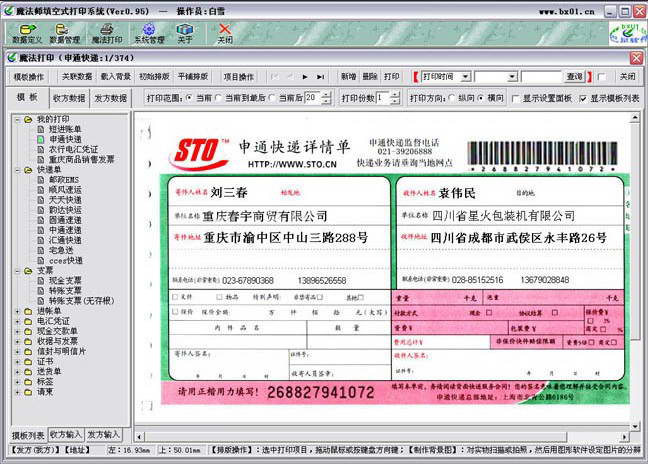The image size is (648, 464).
Task: Click the red X 关闭 toolbar icon
Action: point(225,33)
